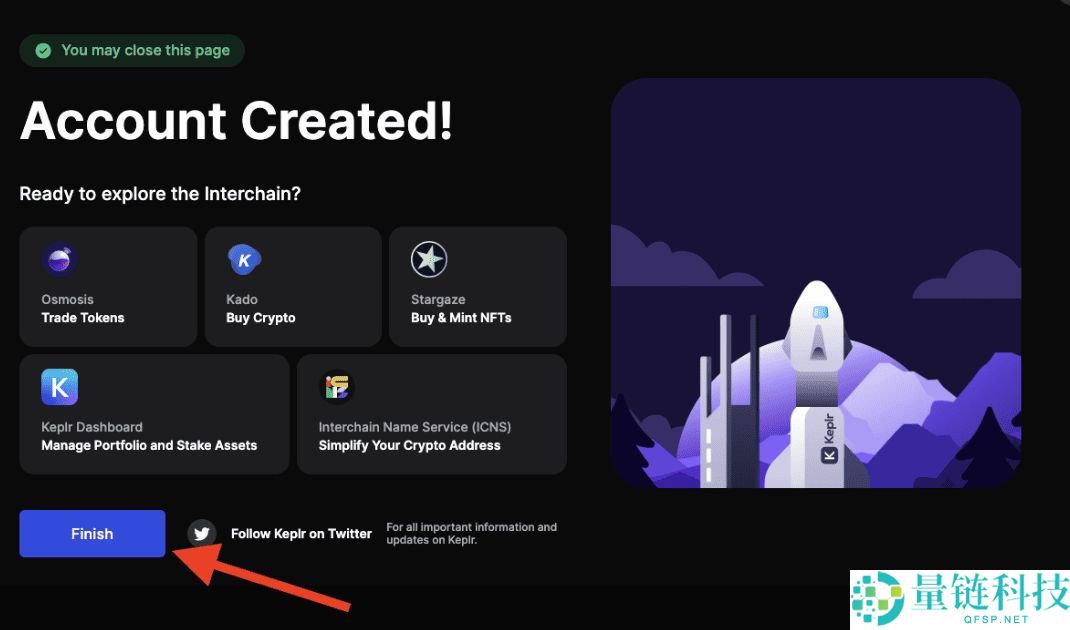
Task: Click 'You may close this page' text
Action: click(x=145, y=51)
